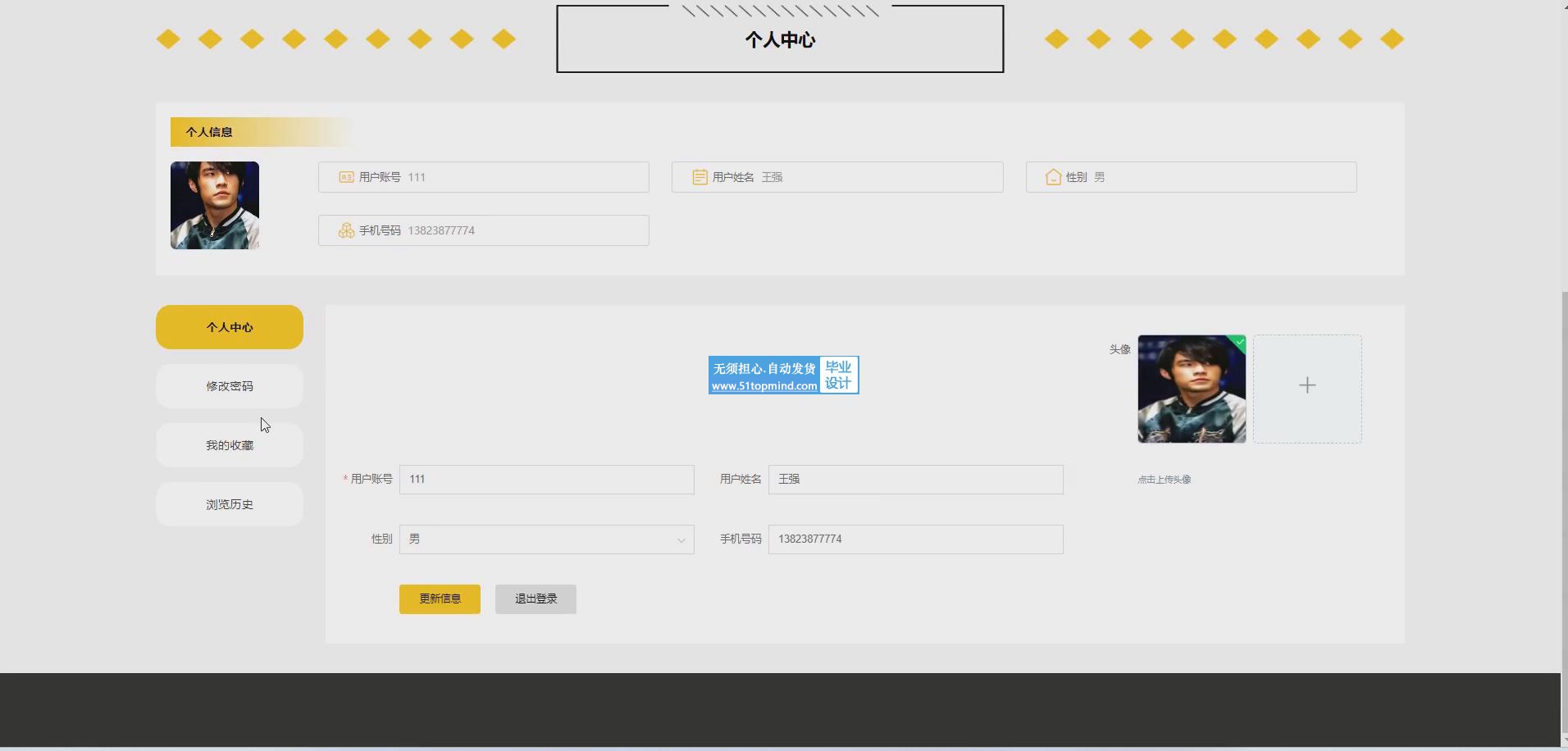Open the 性别 dropdown arrow

coord(681,540)
